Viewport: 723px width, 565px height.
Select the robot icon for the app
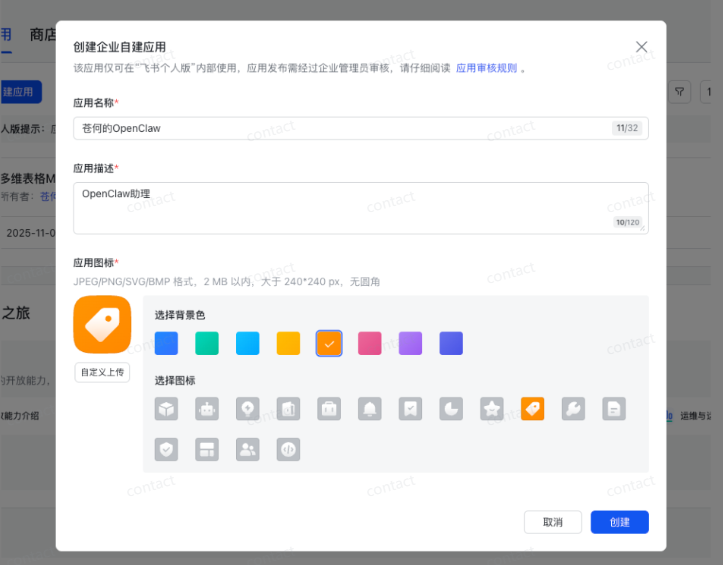click(207, 409)
